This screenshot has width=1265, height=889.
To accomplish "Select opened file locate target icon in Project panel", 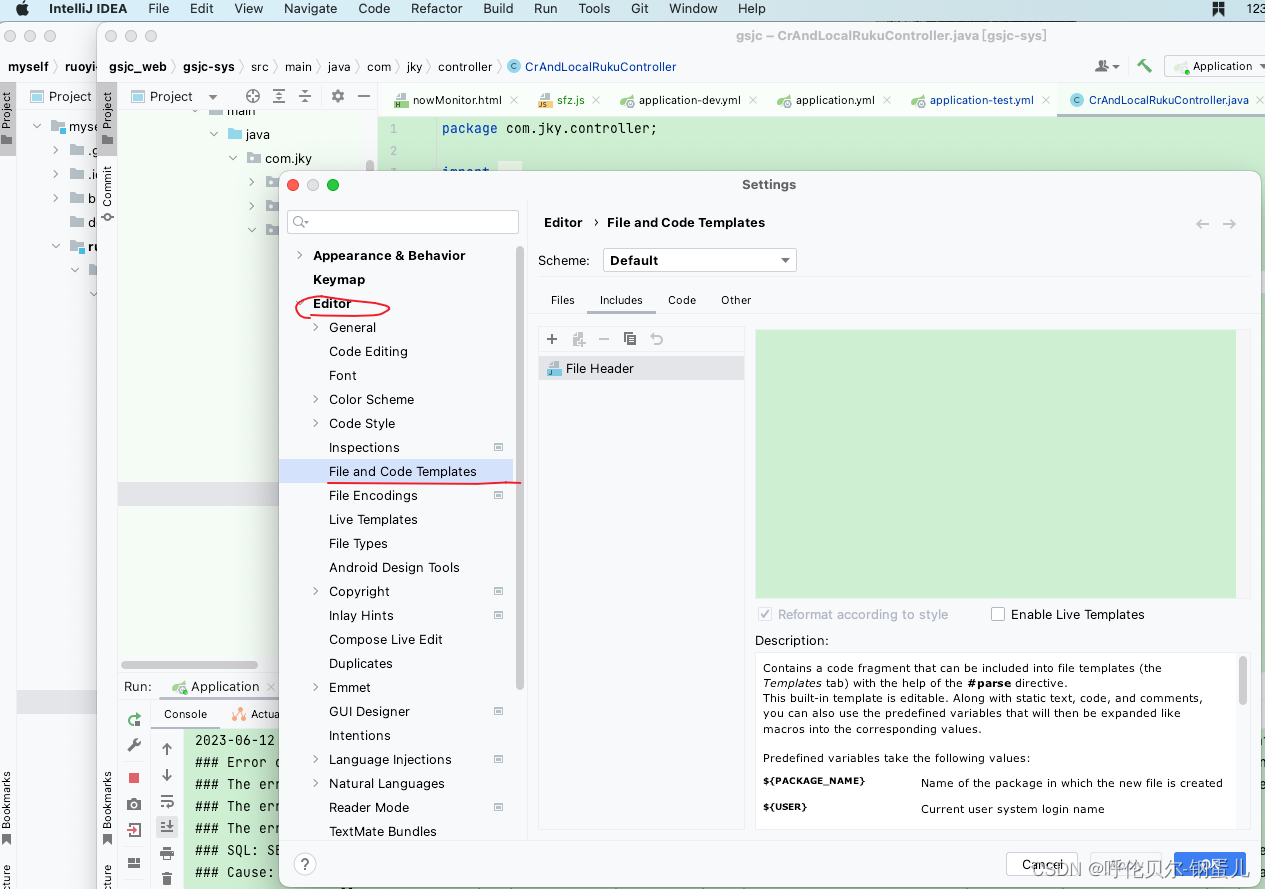I will tap(253, 96).
